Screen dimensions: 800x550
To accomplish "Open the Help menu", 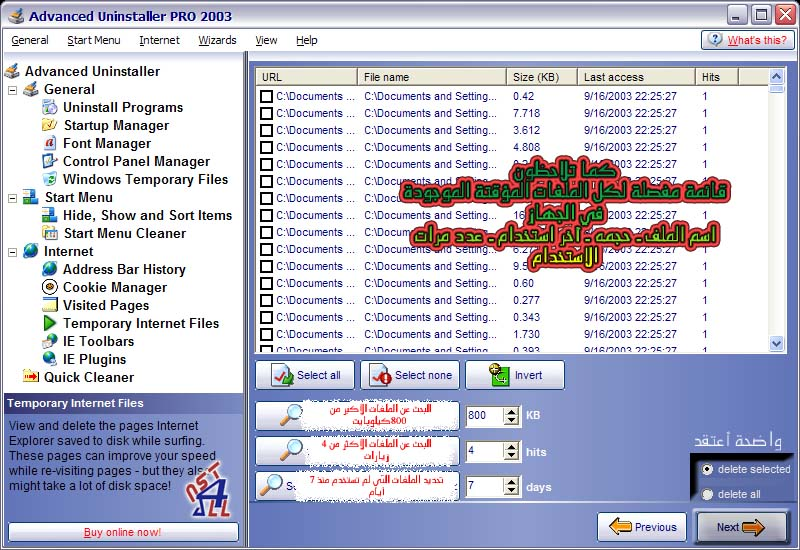I will [x=307, y=40].
